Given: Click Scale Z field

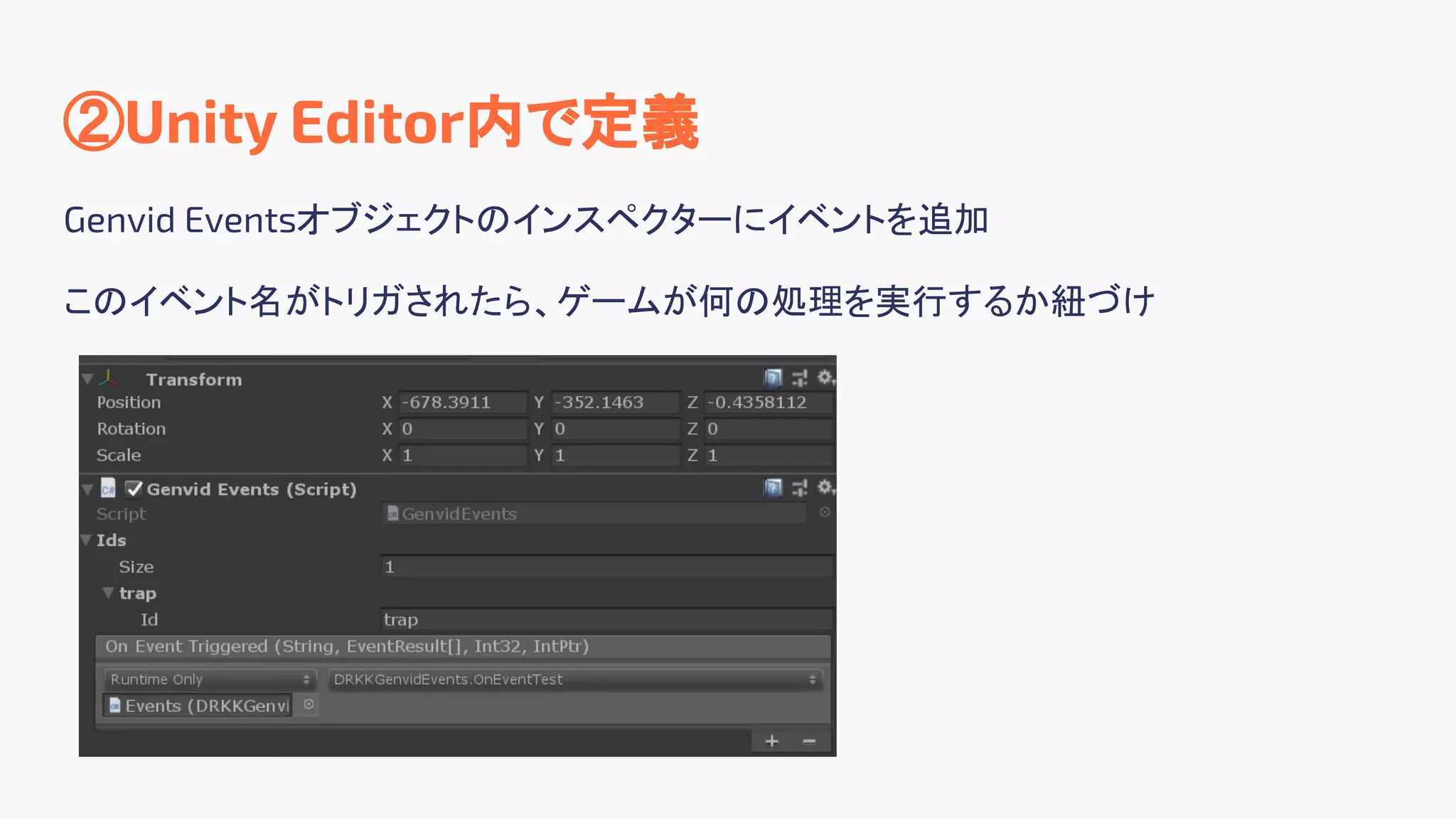Looking at the screenshot, I should pos(768,455).
